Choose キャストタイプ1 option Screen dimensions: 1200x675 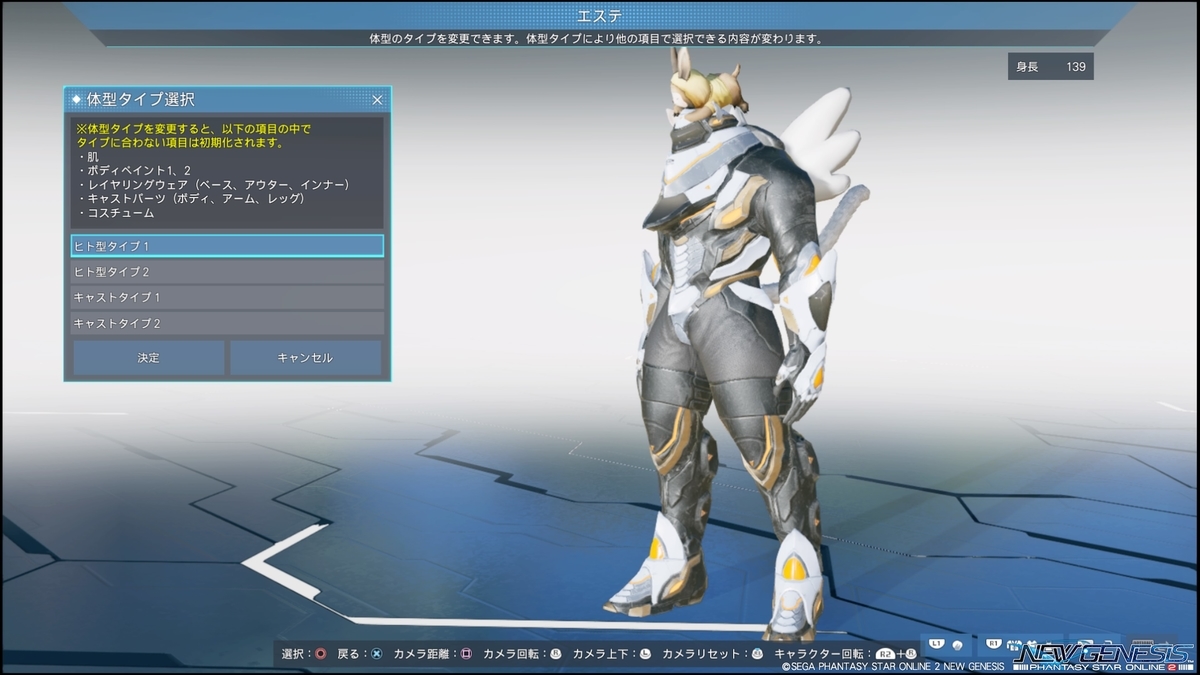(227, 297)
